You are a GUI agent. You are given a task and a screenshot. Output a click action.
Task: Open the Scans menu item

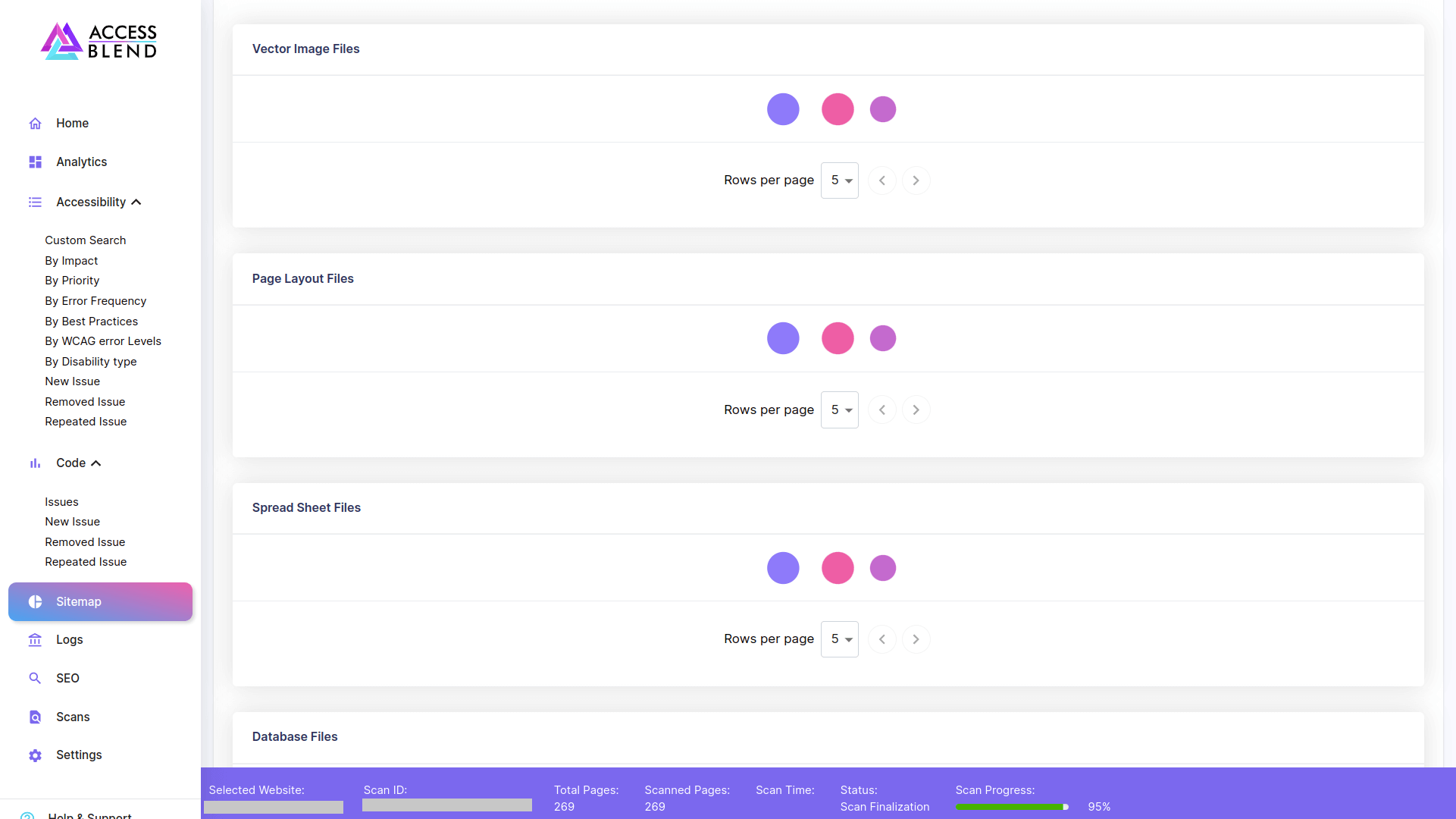tap(73, 717)
